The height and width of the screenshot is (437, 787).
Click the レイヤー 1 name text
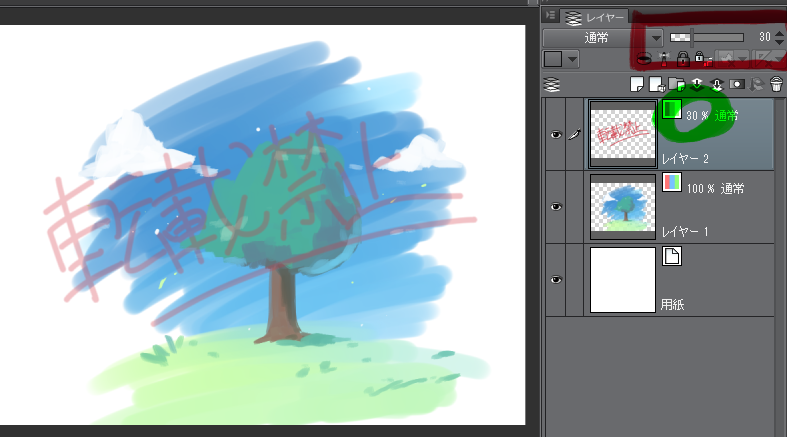click(685, 232)
